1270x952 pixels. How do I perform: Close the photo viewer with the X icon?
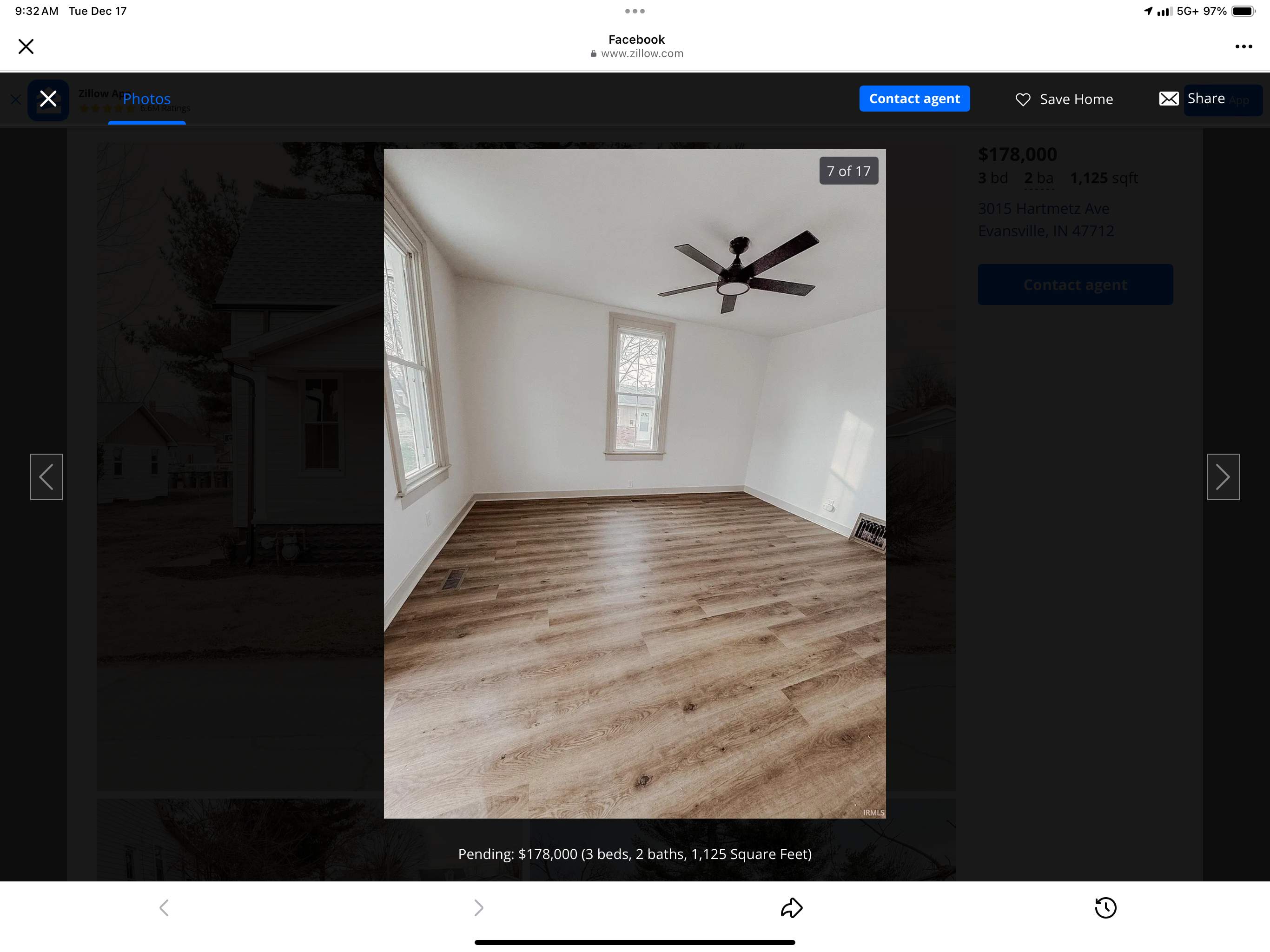tap(48, 99)
